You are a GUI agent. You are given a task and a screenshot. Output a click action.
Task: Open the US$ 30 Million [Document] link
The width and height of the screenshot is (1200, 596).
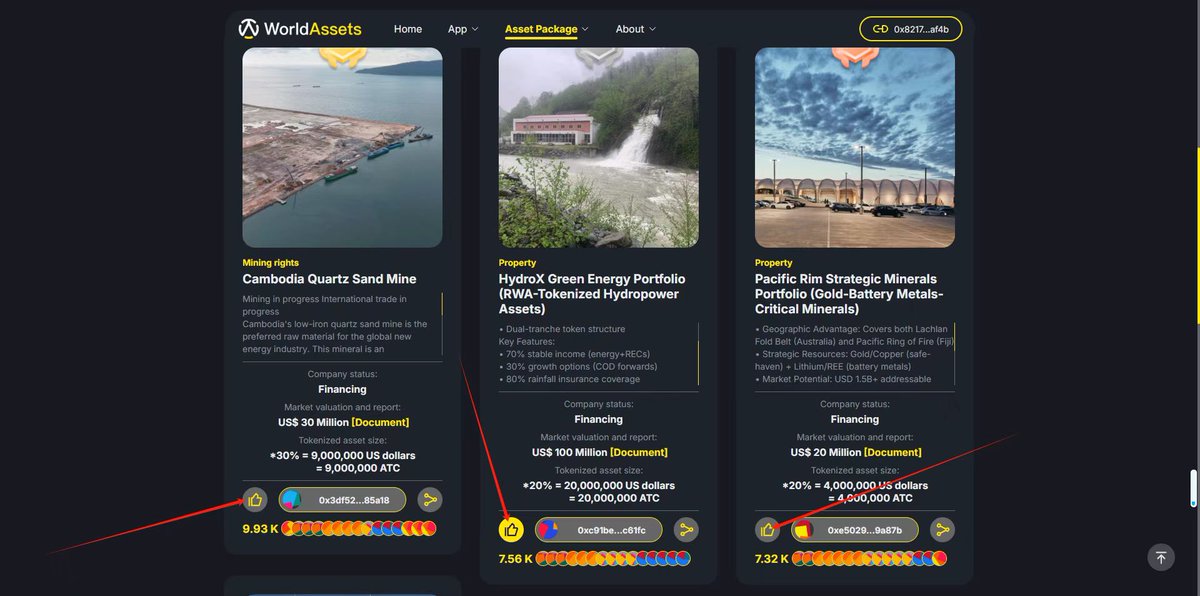click(x=379, y=422)
